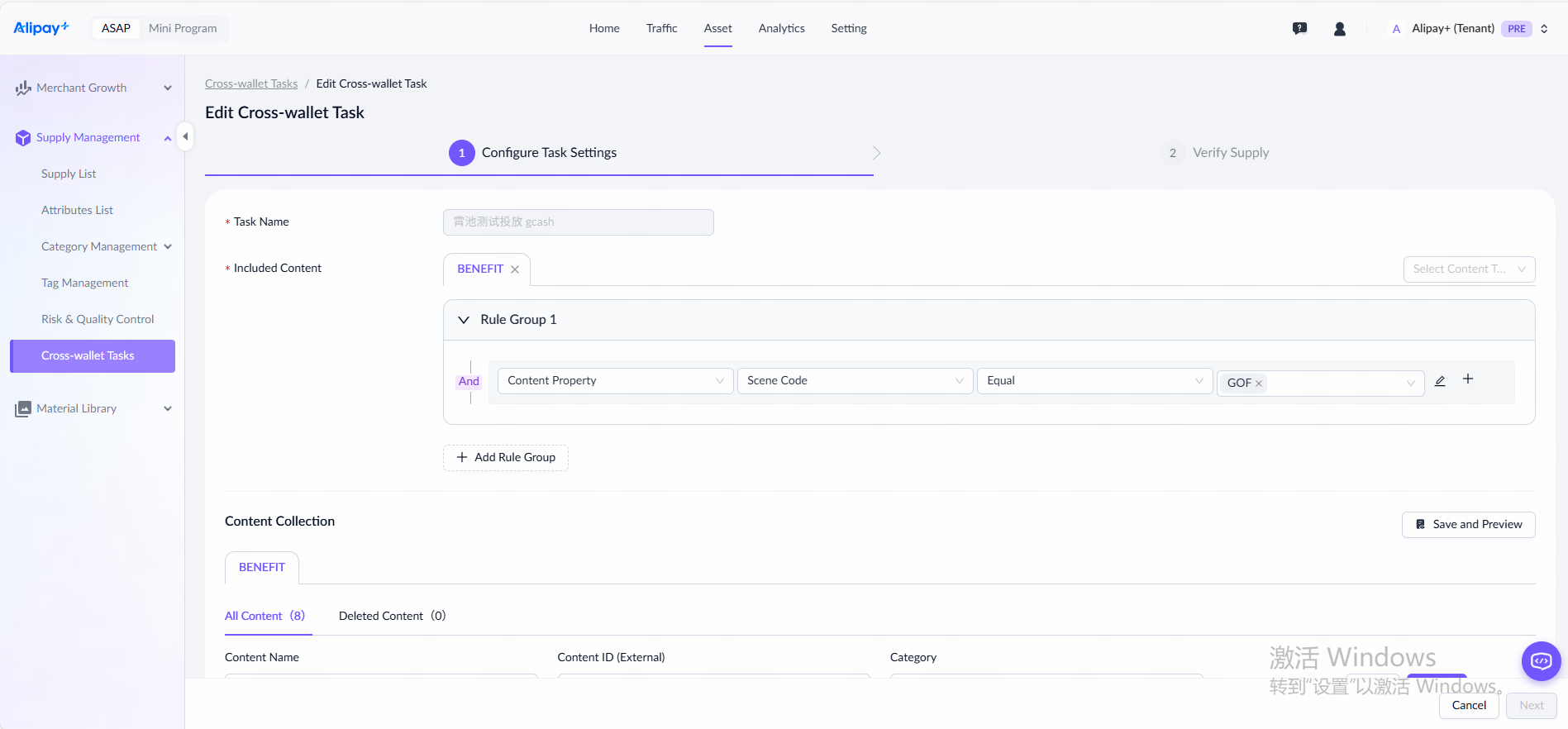Screen dimensions: 1568x729
Task: Follow the Cross-wallet Tasks breadcrumb link
Action: [251, 83]
